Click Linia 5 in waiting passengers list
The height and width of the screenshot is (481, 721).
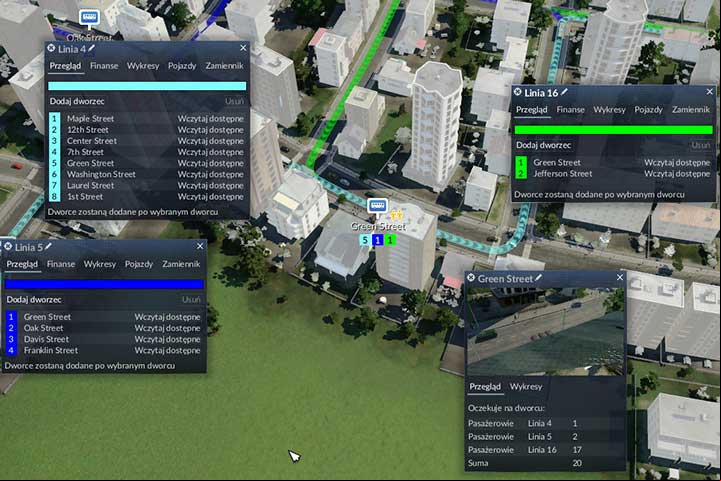point(540,436)
